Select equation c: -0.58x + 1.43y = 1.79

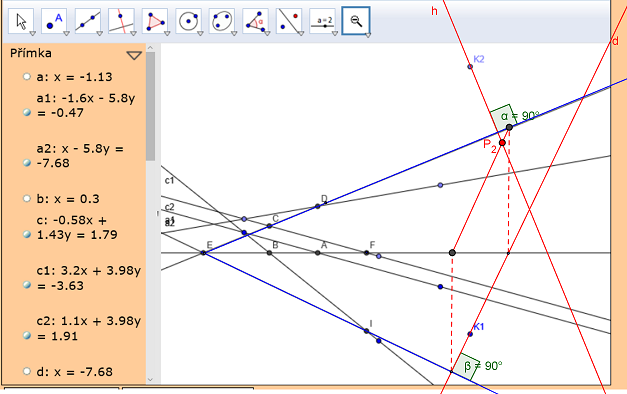pyautogui.click(x=77, y=228)
